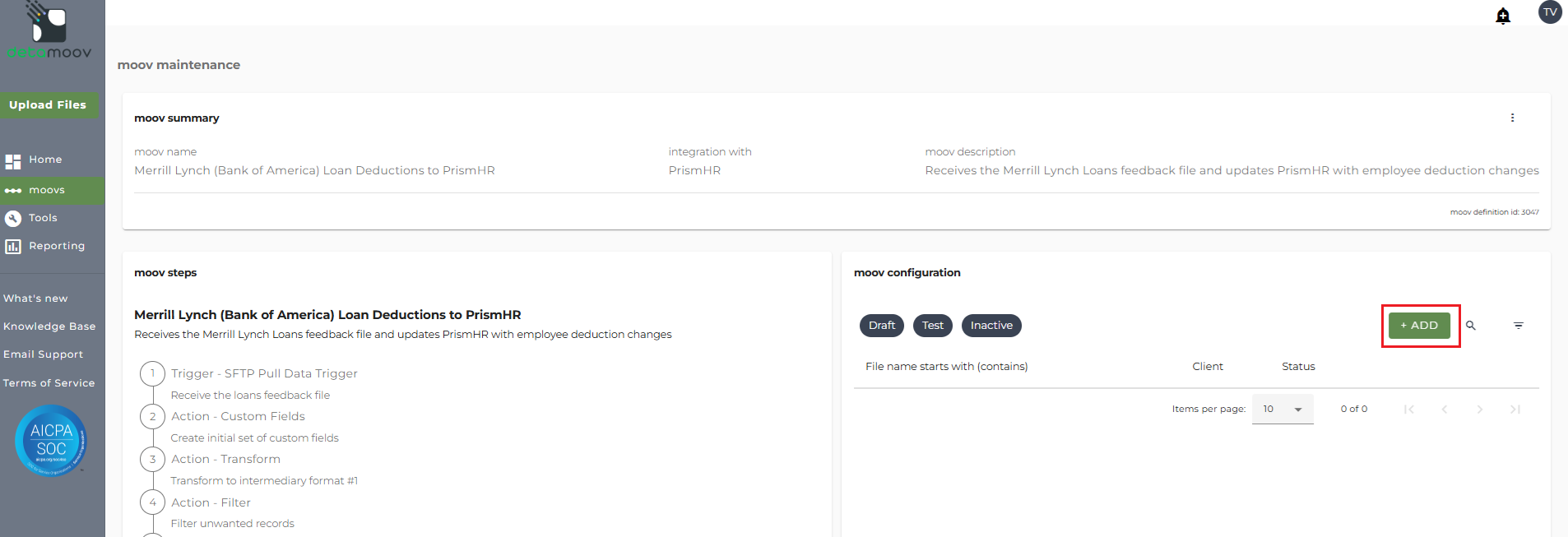The image size is (1568, 537).
Task: Sort by Status column header
Action: coord(1298,367)
